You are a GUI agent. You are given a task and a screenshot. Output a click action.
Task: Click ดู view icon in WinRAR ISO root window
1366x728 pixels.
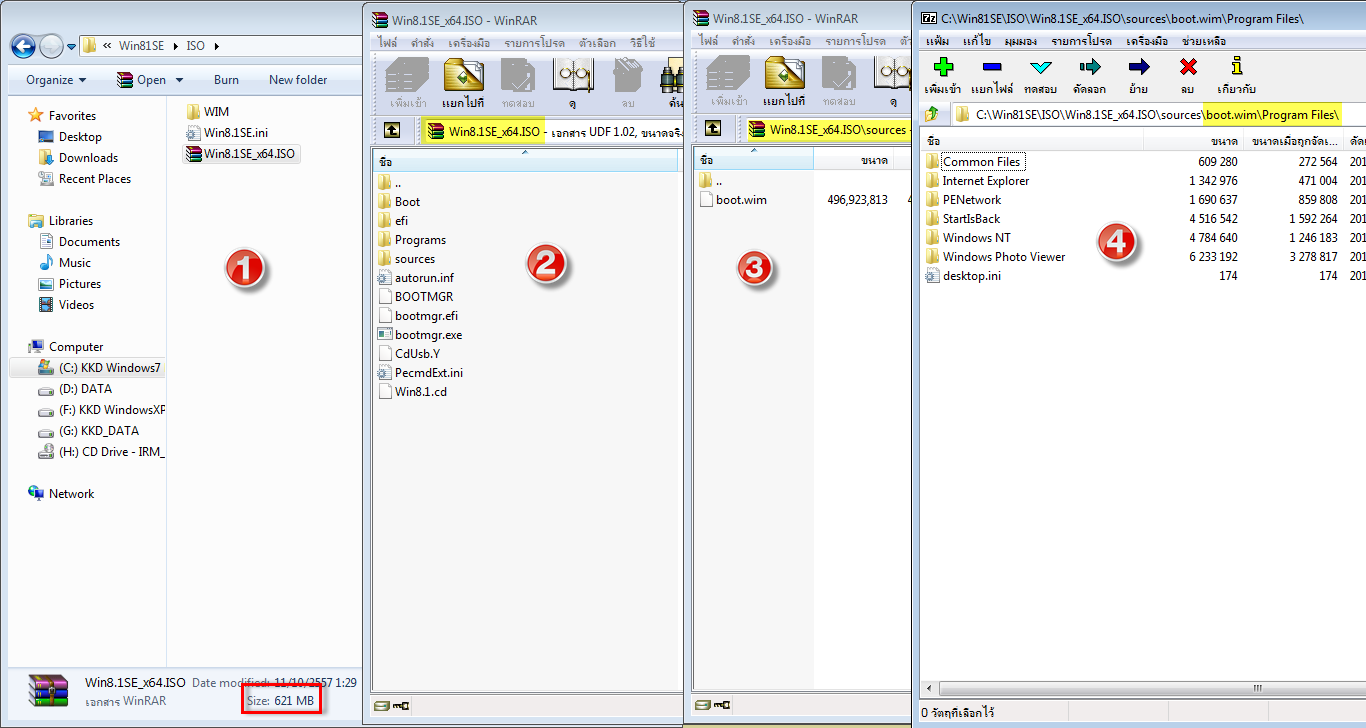point(573,82)
